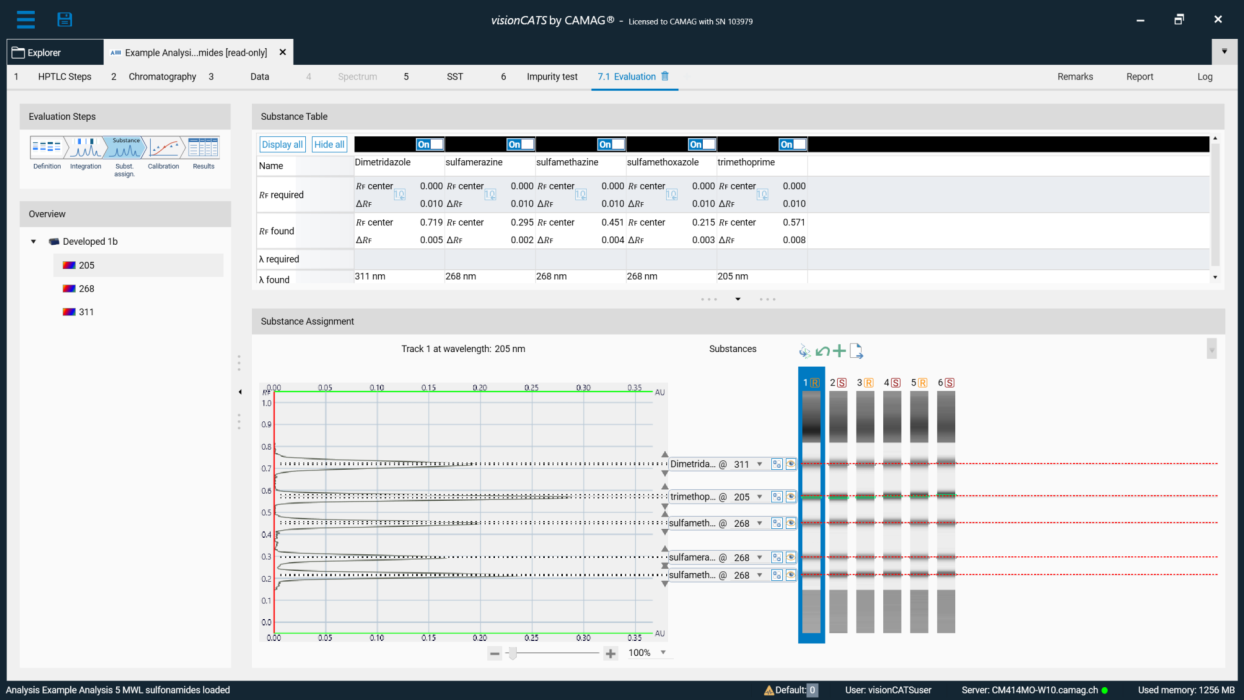Open the hamburger menu at top left

[x=26, y=18]
